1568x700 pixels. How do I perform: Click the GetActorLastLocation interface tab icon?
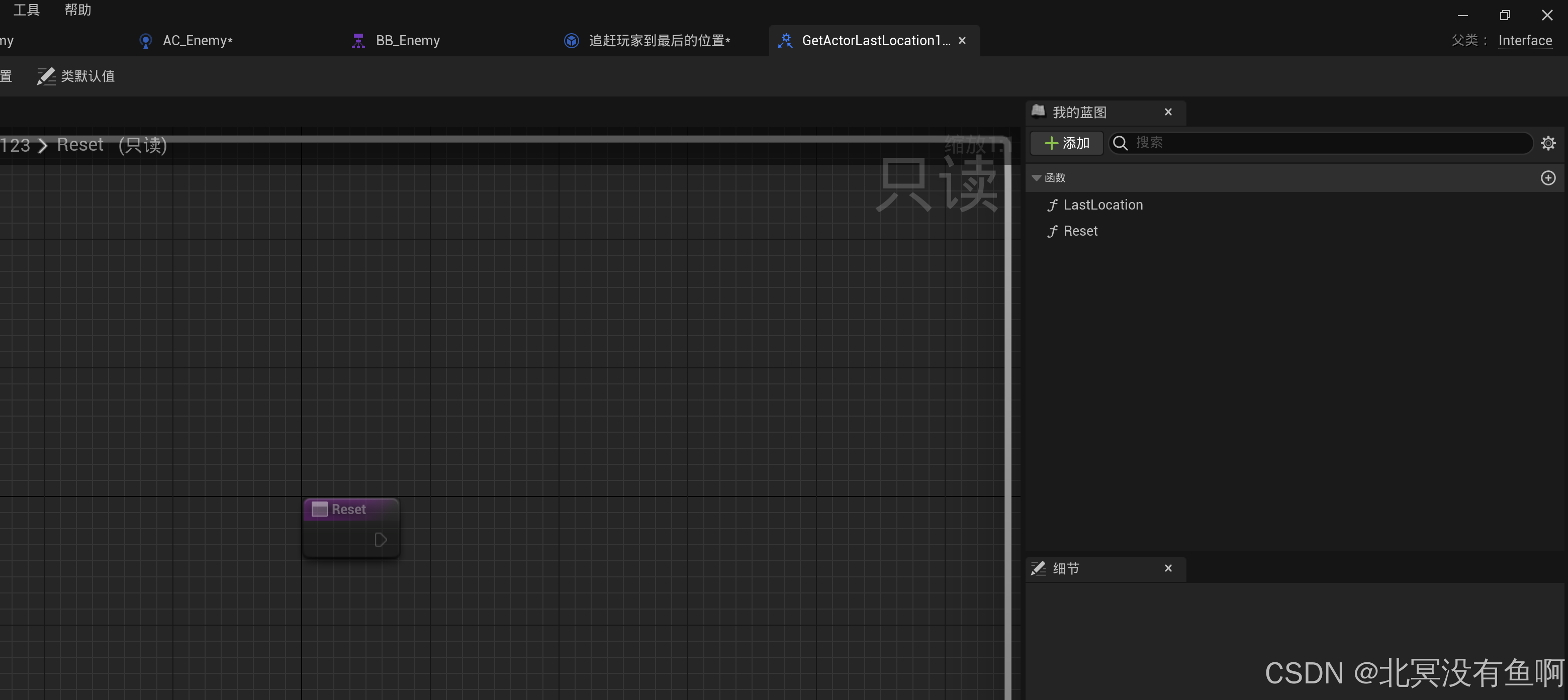[x=785, y=41]
